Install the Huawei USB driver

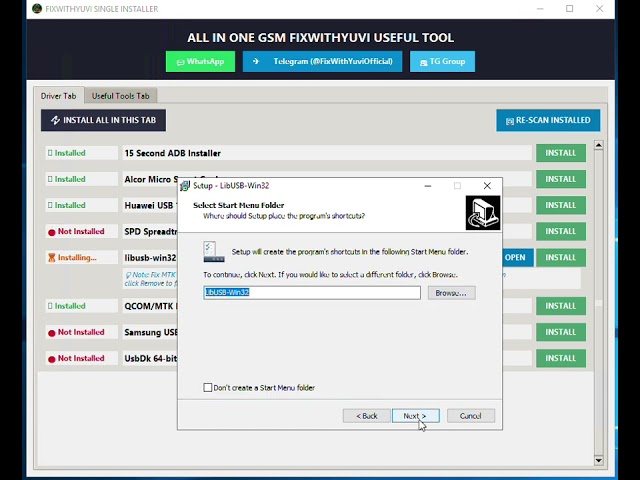point(561,205)
